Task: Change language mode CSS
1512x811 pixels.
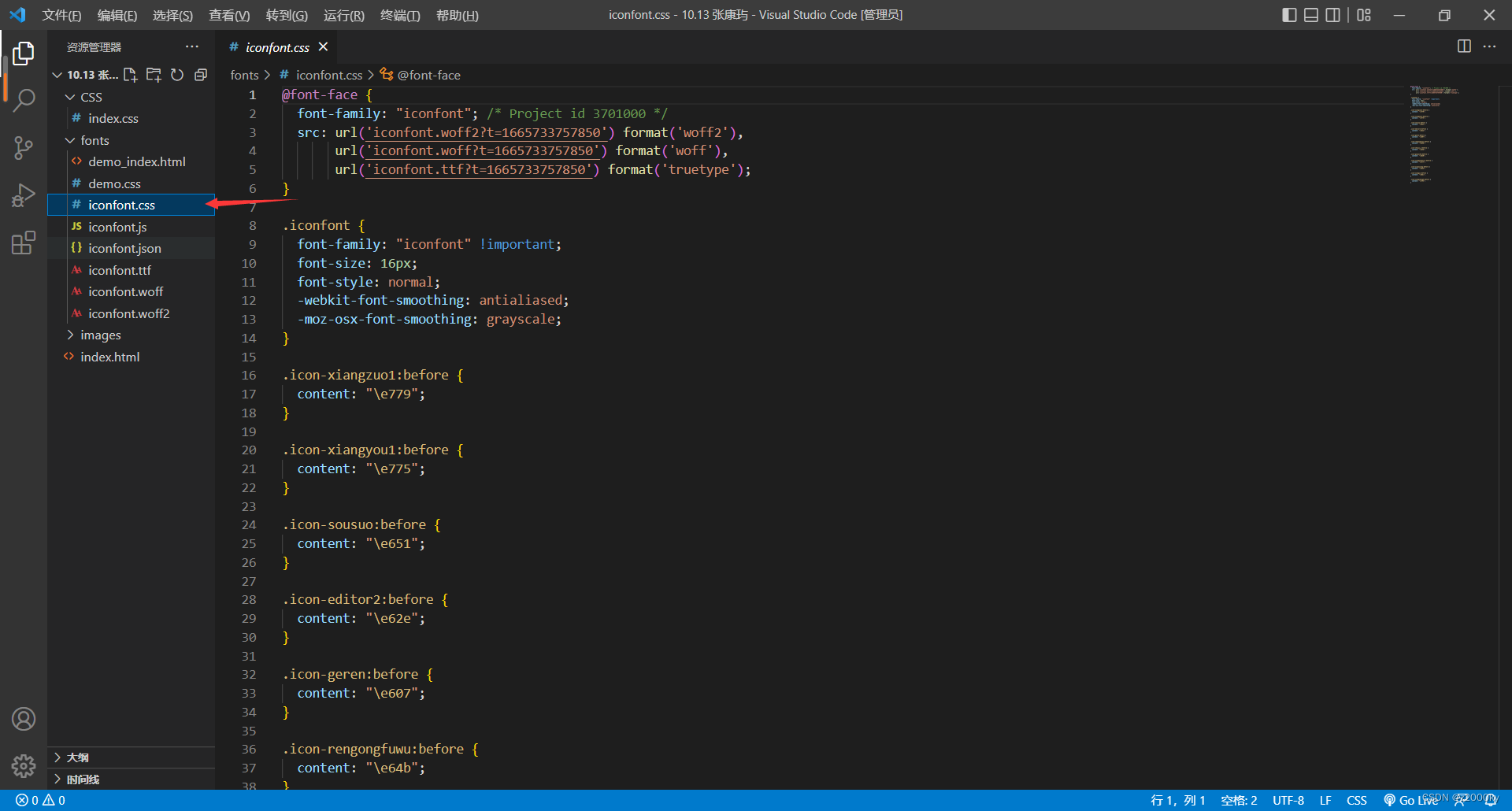Action: (1357, 800)
